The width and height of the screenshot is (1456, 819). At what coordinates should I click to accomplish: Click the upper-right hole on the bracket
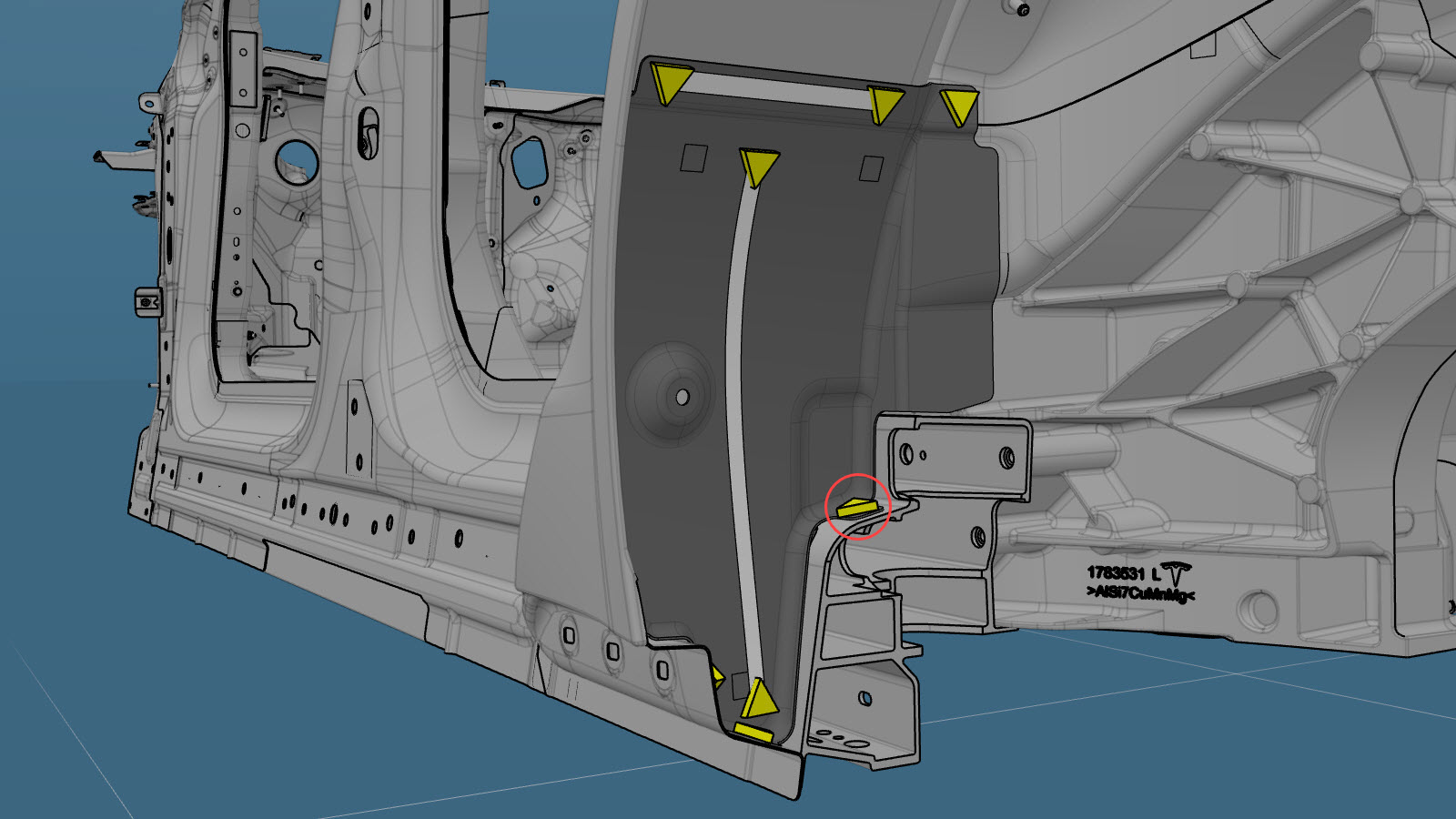click(1007, 457)
